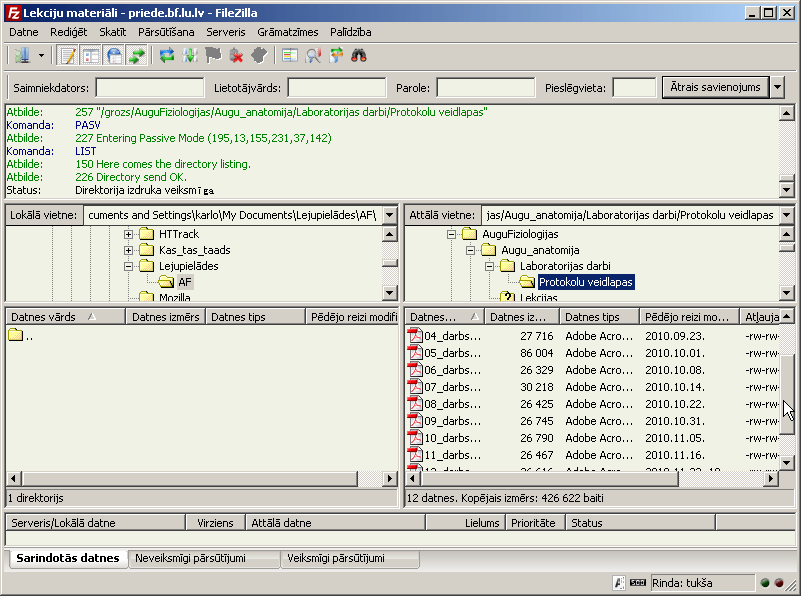Viewport: 801px width, 596px height.
Task: Open the Attālā vietne path dropdown
Action: point(787,215)
